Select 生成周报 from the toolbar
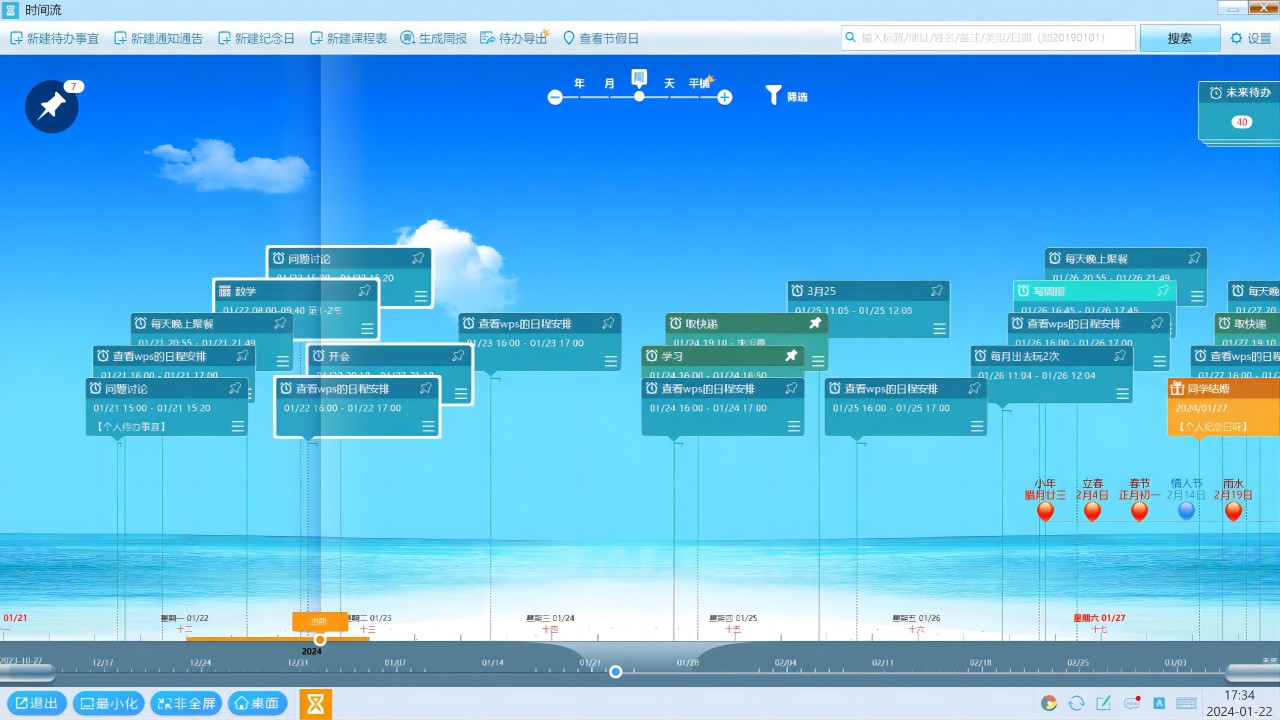The width and height of the screenshot is (1280, 720). click(x=434, y=38)
